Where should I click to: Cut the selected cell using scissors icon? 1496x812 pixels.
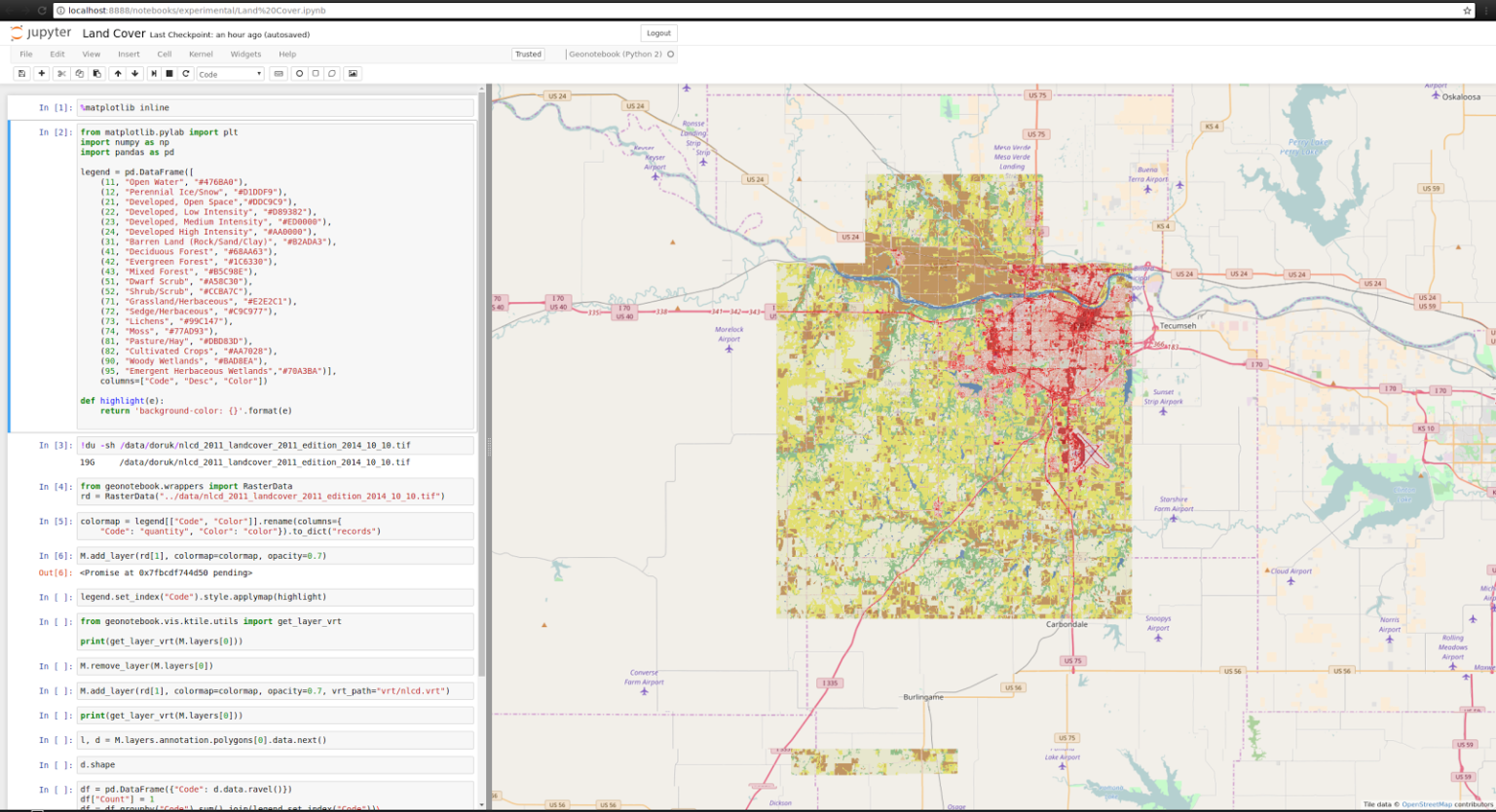point(60,74)
